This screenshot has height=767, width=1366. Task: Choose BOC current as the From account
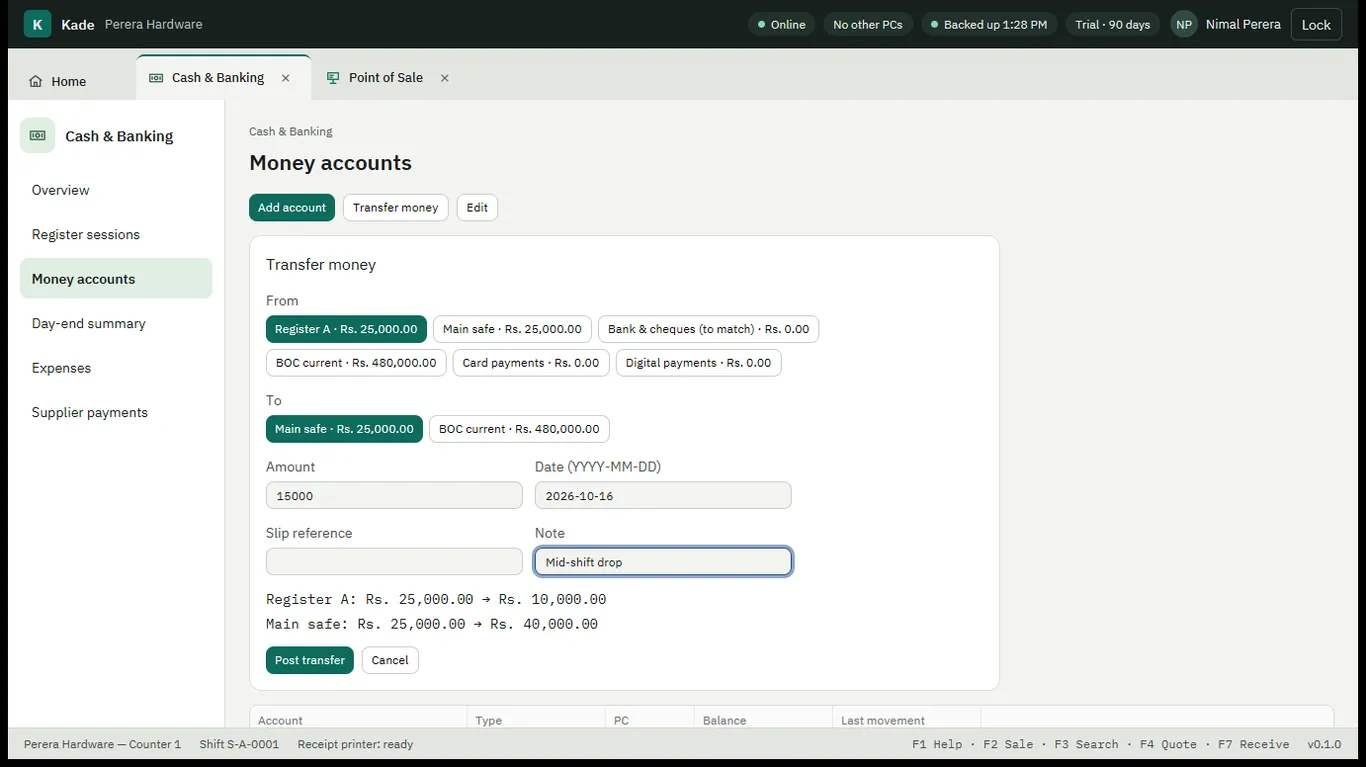[356, 363]
